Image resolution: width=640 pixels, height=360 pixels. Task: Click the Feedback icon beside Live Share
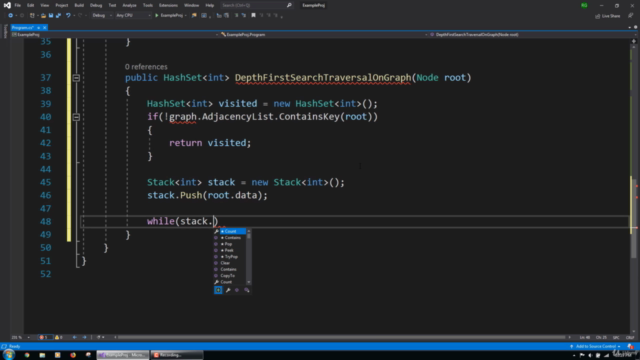pyautogui.click(x=631, y=16)
